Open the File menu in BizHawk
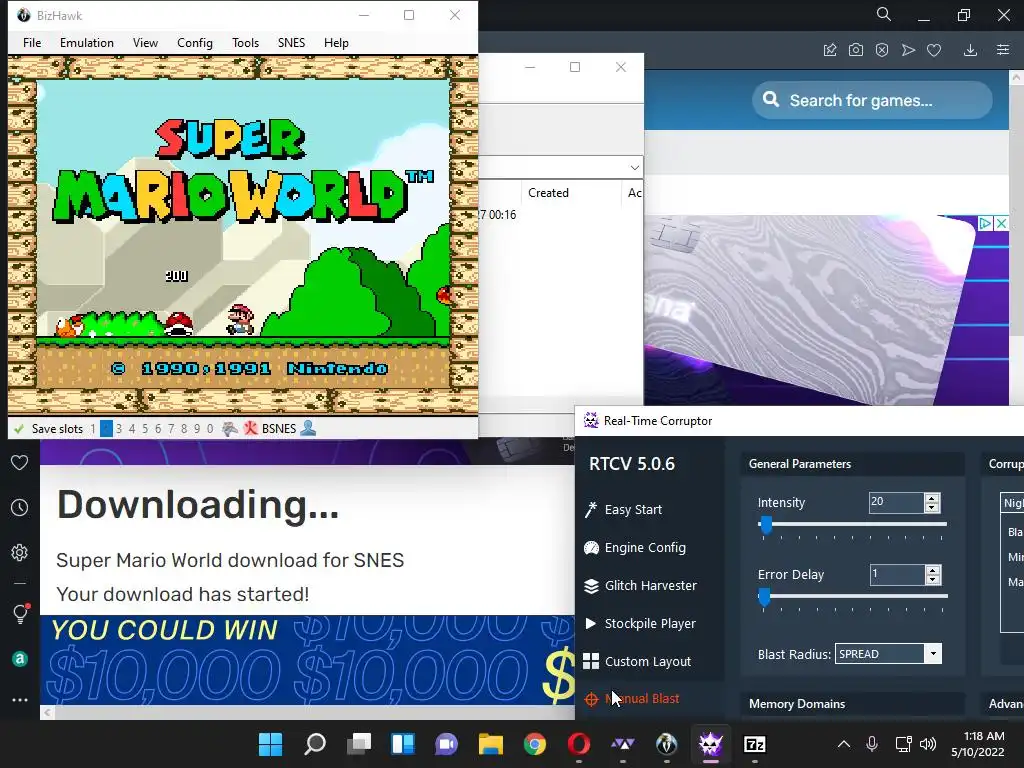The width and height of the screenshot is (1024, 768). tap(32, 42)
